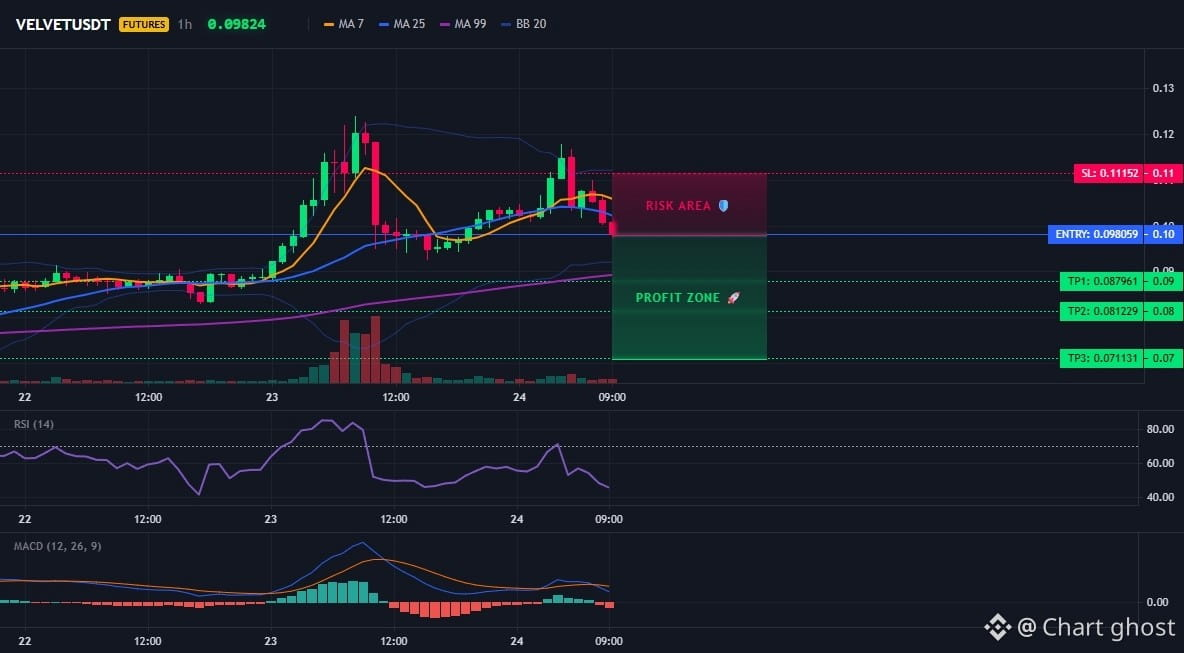Select the FUTURES badge
The height and width of the screenshot is (653, 1184).
coord(143,24)
